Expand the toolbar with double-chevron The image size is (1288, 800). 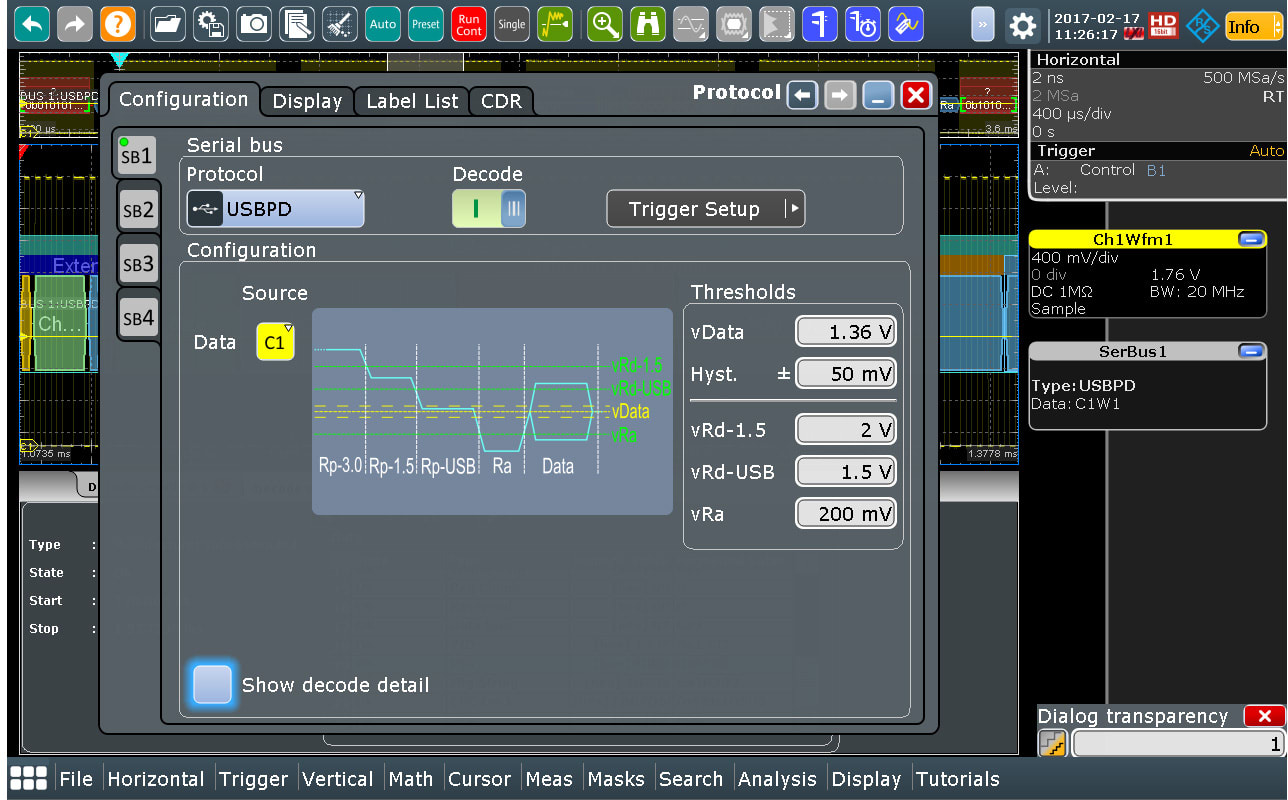(x=983, y=24)
